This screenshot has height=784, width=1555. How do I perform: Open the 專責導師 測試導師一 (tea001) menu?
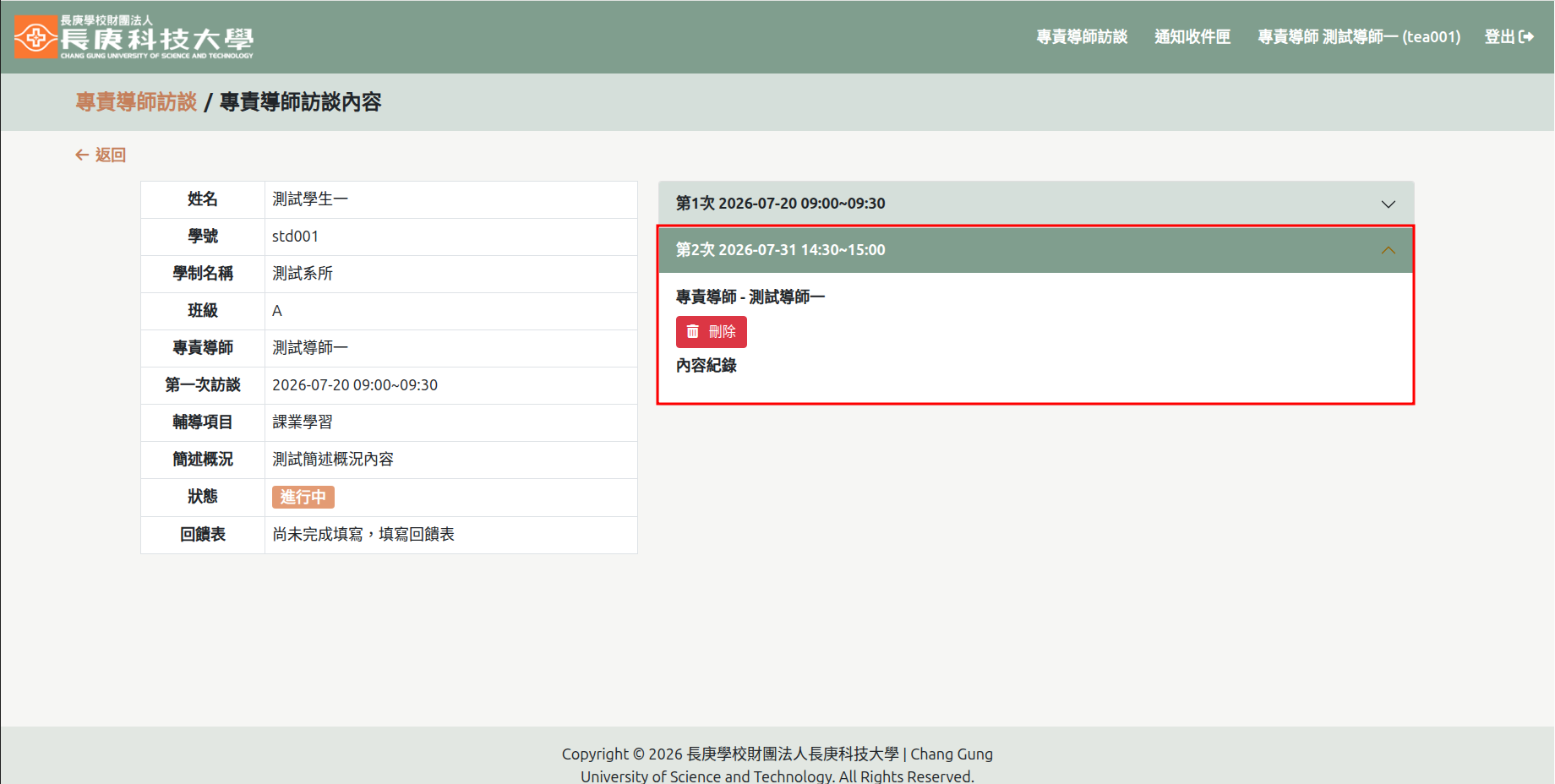click(x=1359, y=36)
